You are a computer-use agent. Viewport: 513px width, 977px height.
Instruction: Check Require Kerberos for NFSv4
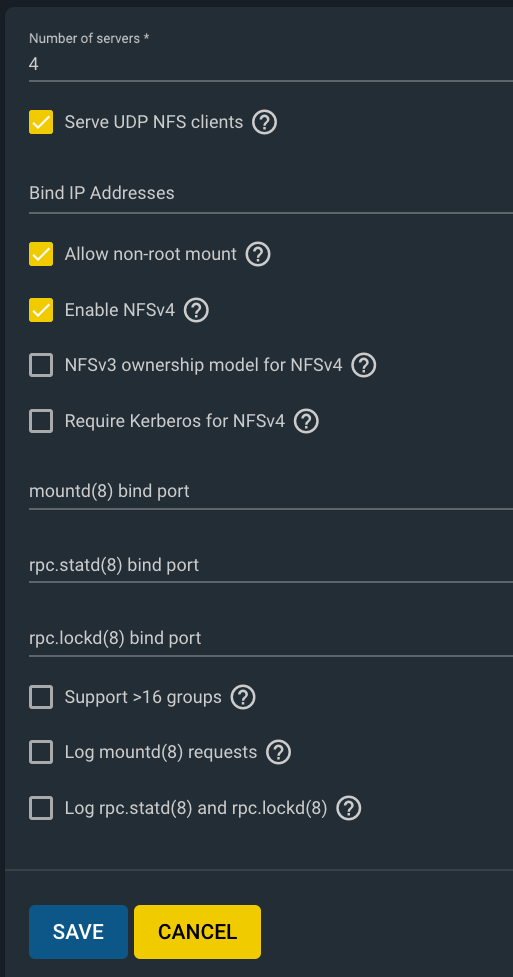click(41, 421)
